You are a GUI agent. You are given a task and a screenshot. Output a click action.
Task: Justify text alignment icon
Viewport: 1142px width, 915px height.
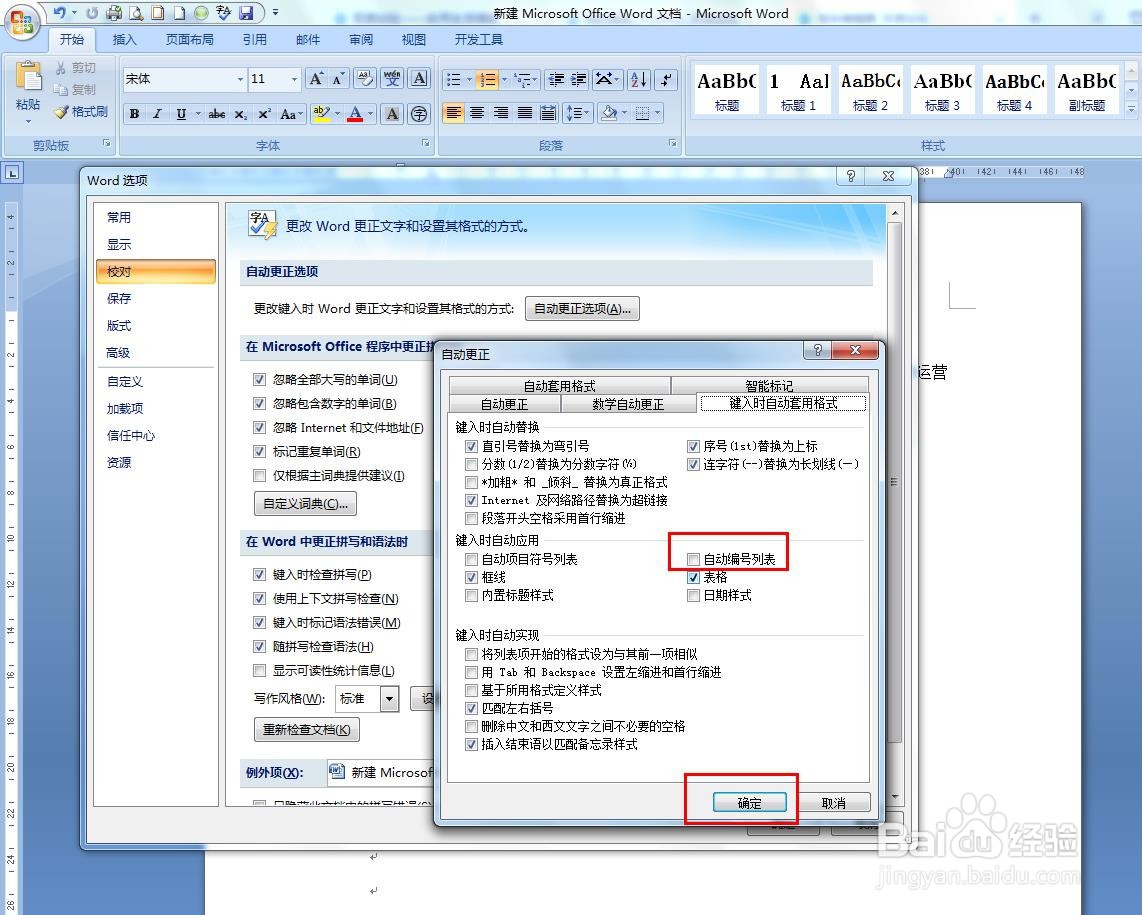[x=524, y=113]
